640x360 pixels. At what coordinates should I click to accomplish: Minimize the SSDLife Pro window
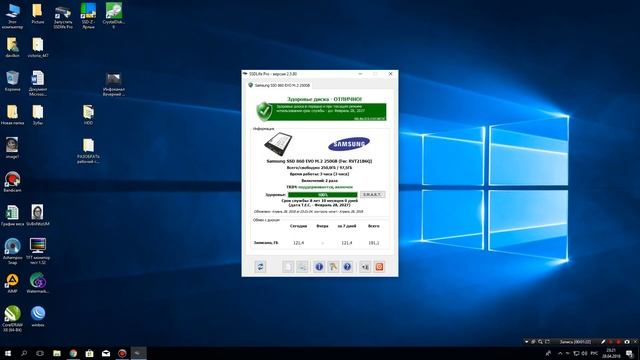pos(360,74)
